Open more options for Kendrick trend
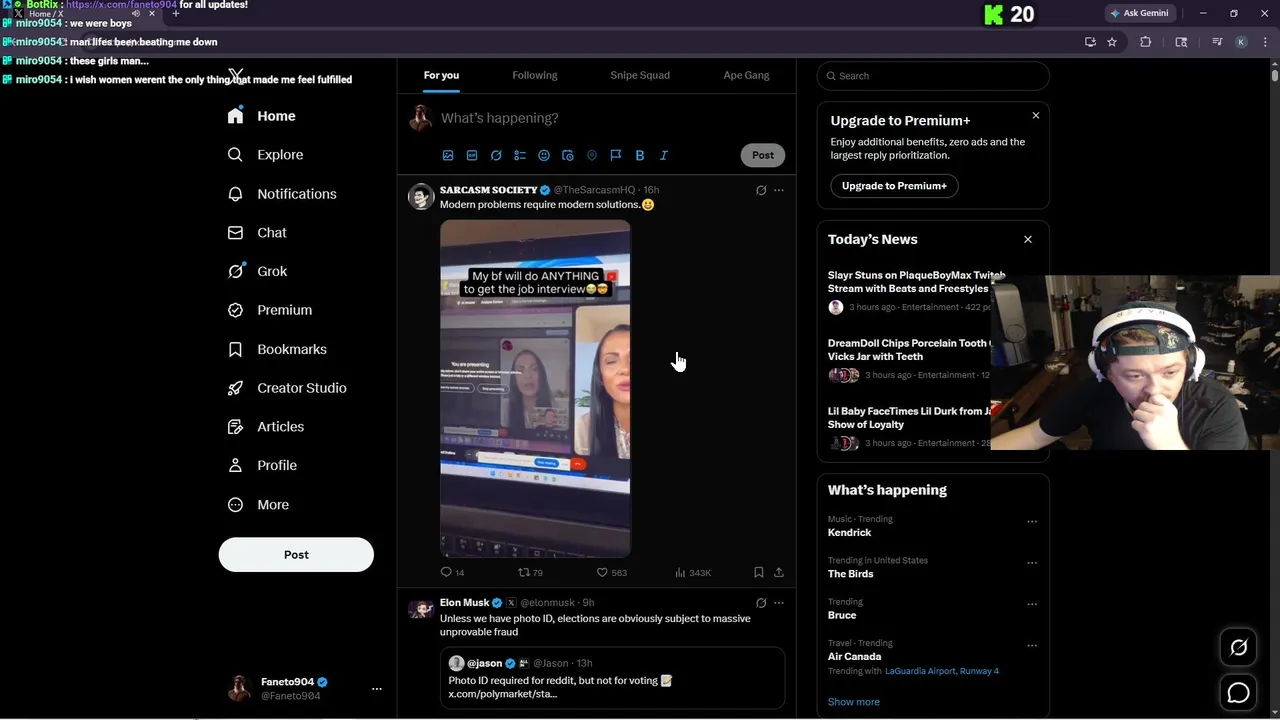 [1032, 521]
